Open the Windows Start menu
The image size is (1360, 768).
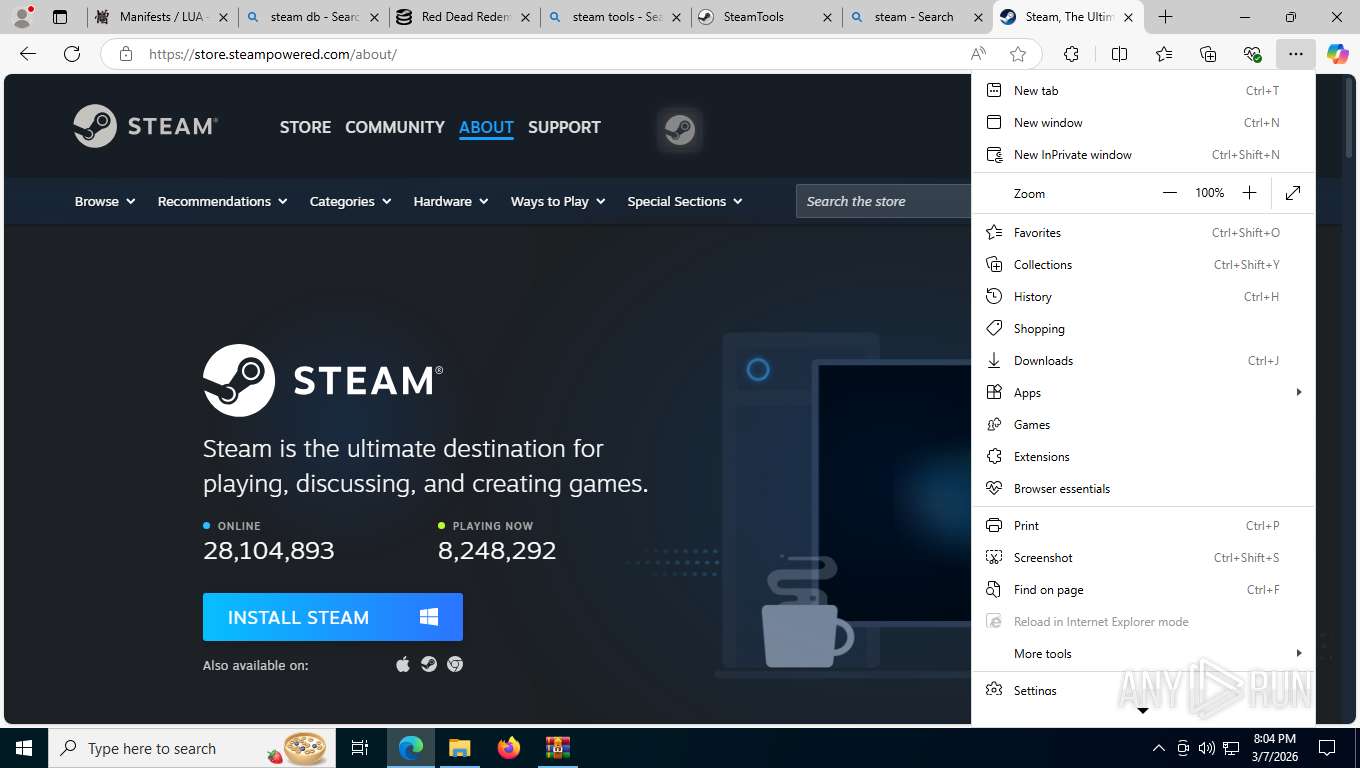(23, 748)
